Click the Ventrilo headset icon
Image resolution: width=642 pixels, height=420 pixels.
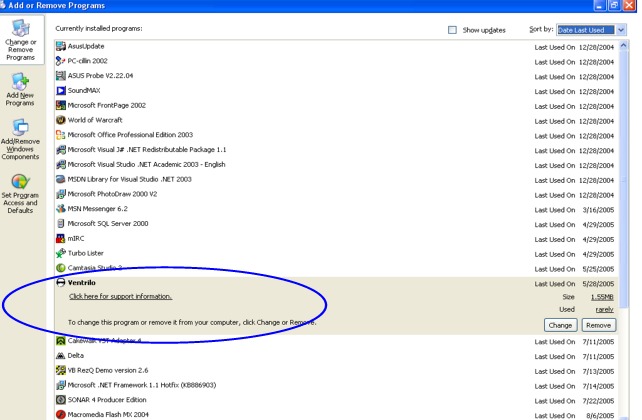pyautogui.click(x=61, y=282)
